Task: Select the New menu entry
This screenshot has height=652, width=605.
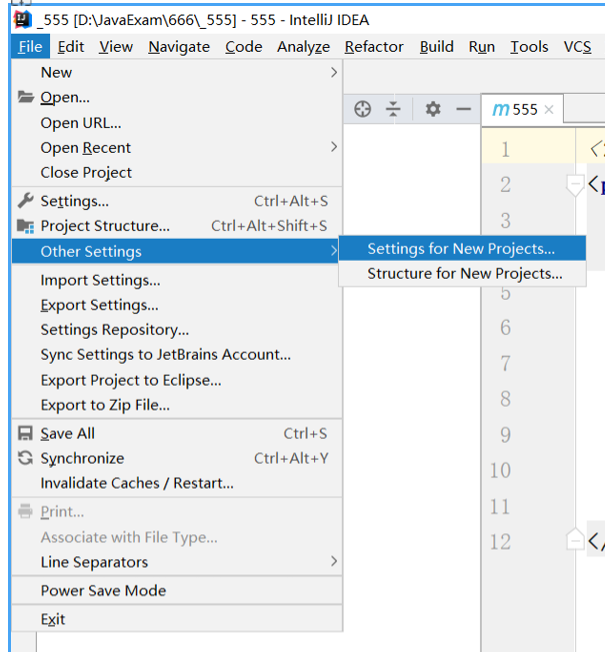Action: pyautogui.click(x=177, y=72)
